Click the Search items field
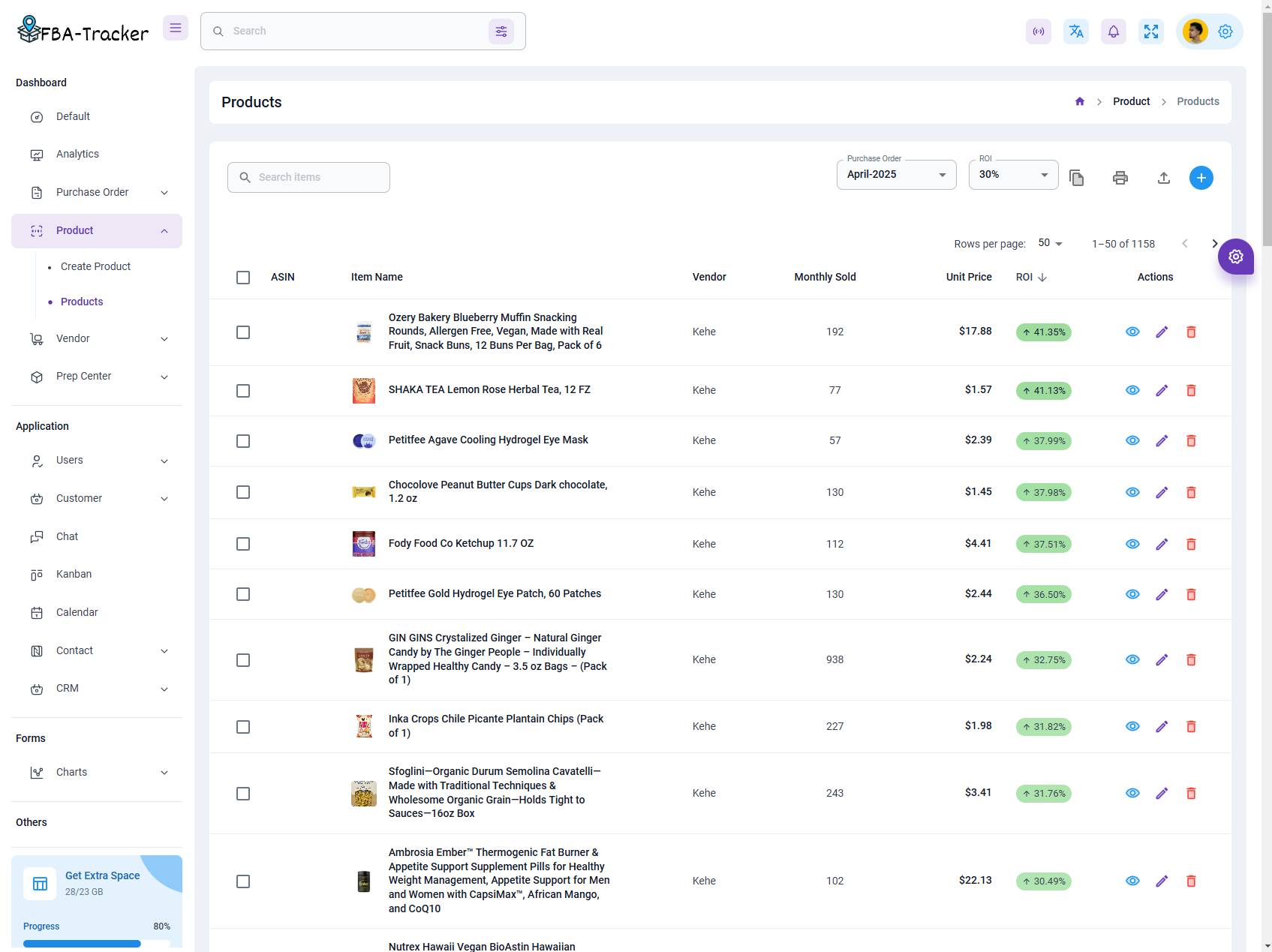Viewport: 1272px width, 952px height. [308, 177]
